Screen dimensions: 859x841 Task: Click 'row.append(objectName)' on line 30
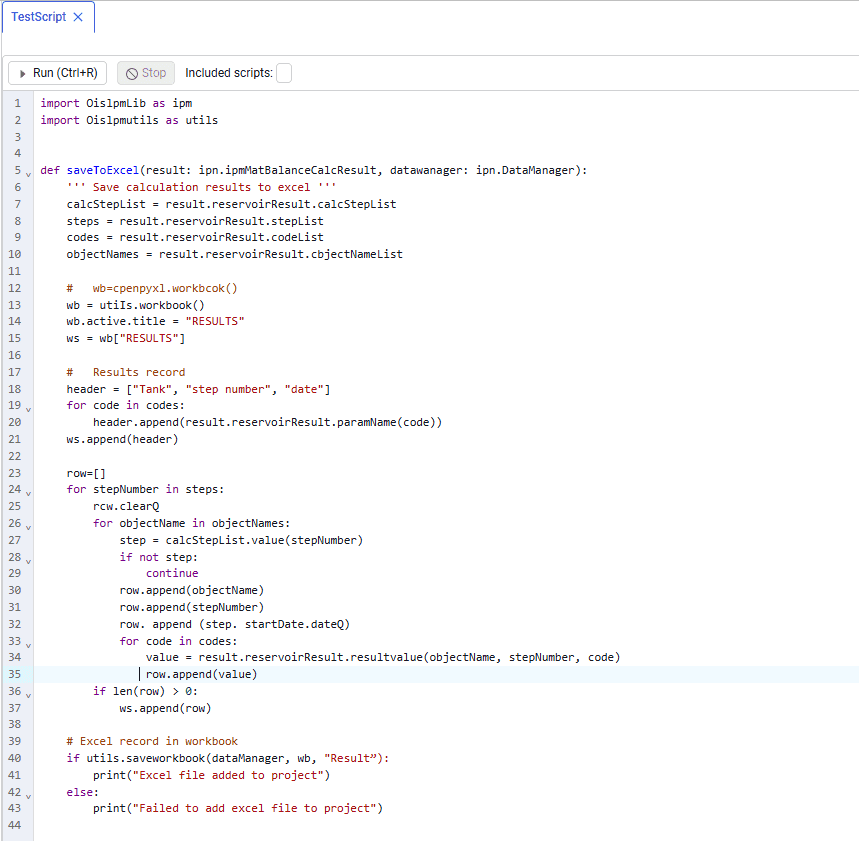pyautogui.click(x=192, y=590)
